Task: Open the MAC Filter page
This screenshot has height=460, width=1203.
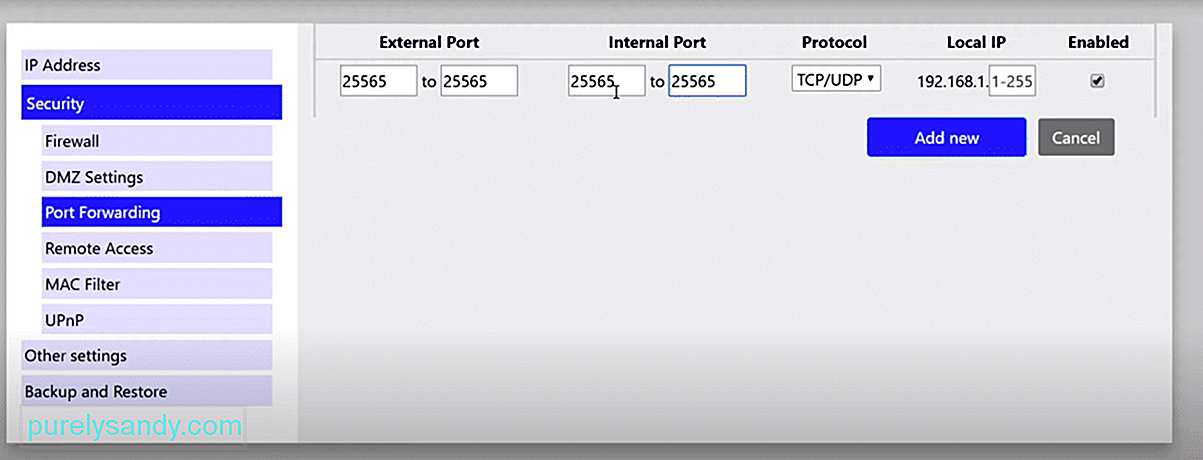Action: tap(157, 284)
